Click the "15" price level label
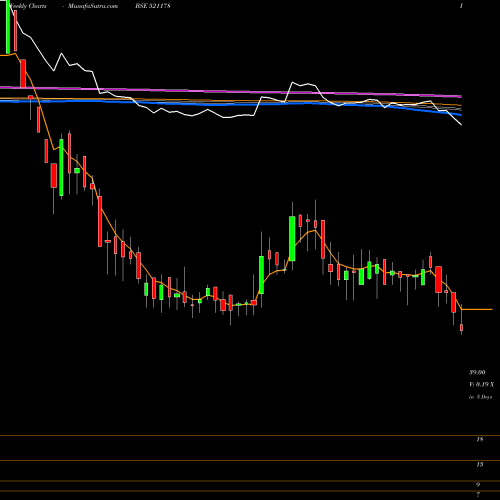This screenshot has height=500, width=500. 480,464
